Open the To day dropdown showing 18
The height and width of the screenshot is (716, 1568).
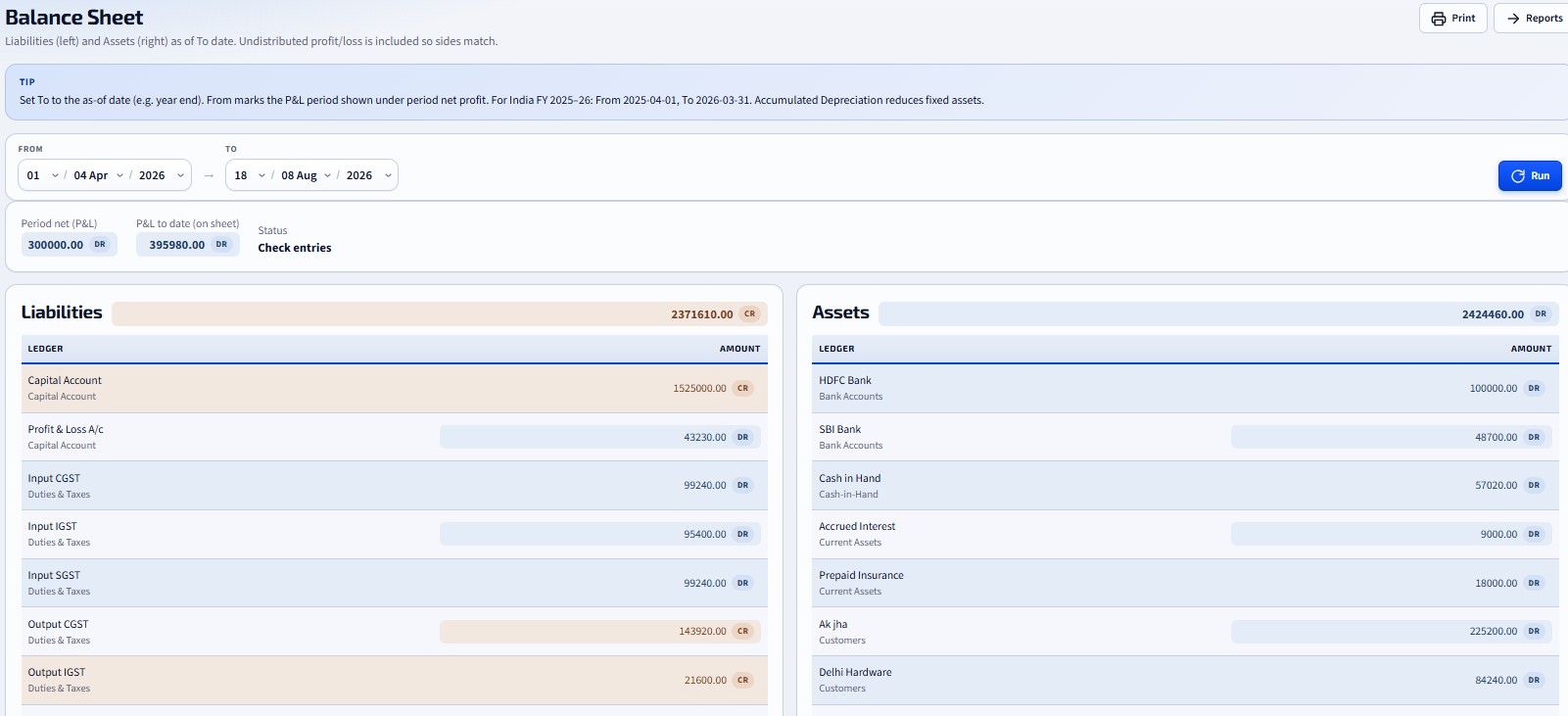[x=250, y=175]
